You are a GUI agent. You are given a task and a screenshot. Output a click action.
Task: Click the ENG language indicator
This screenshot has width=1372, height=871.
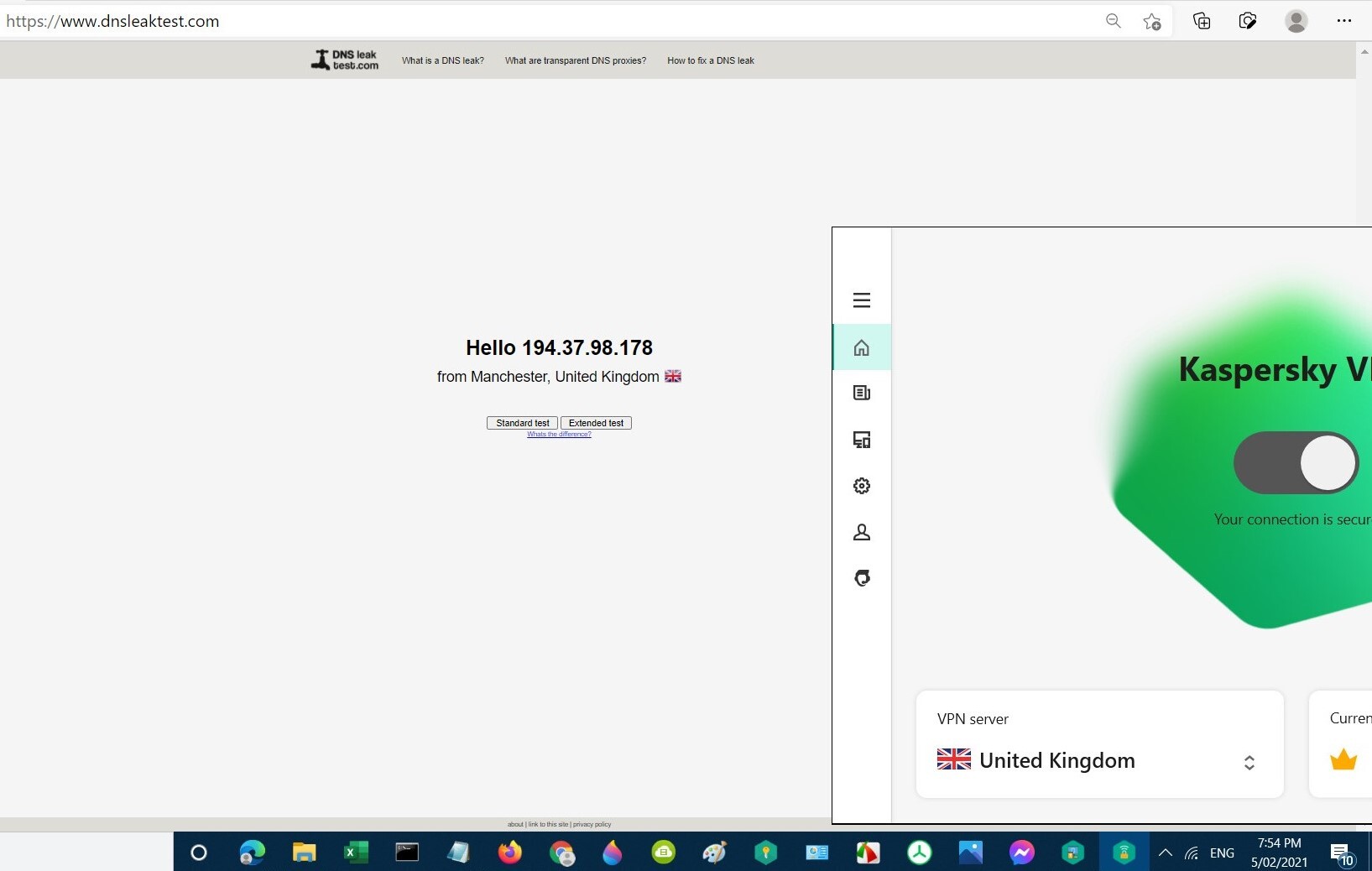click(1222, 853)
